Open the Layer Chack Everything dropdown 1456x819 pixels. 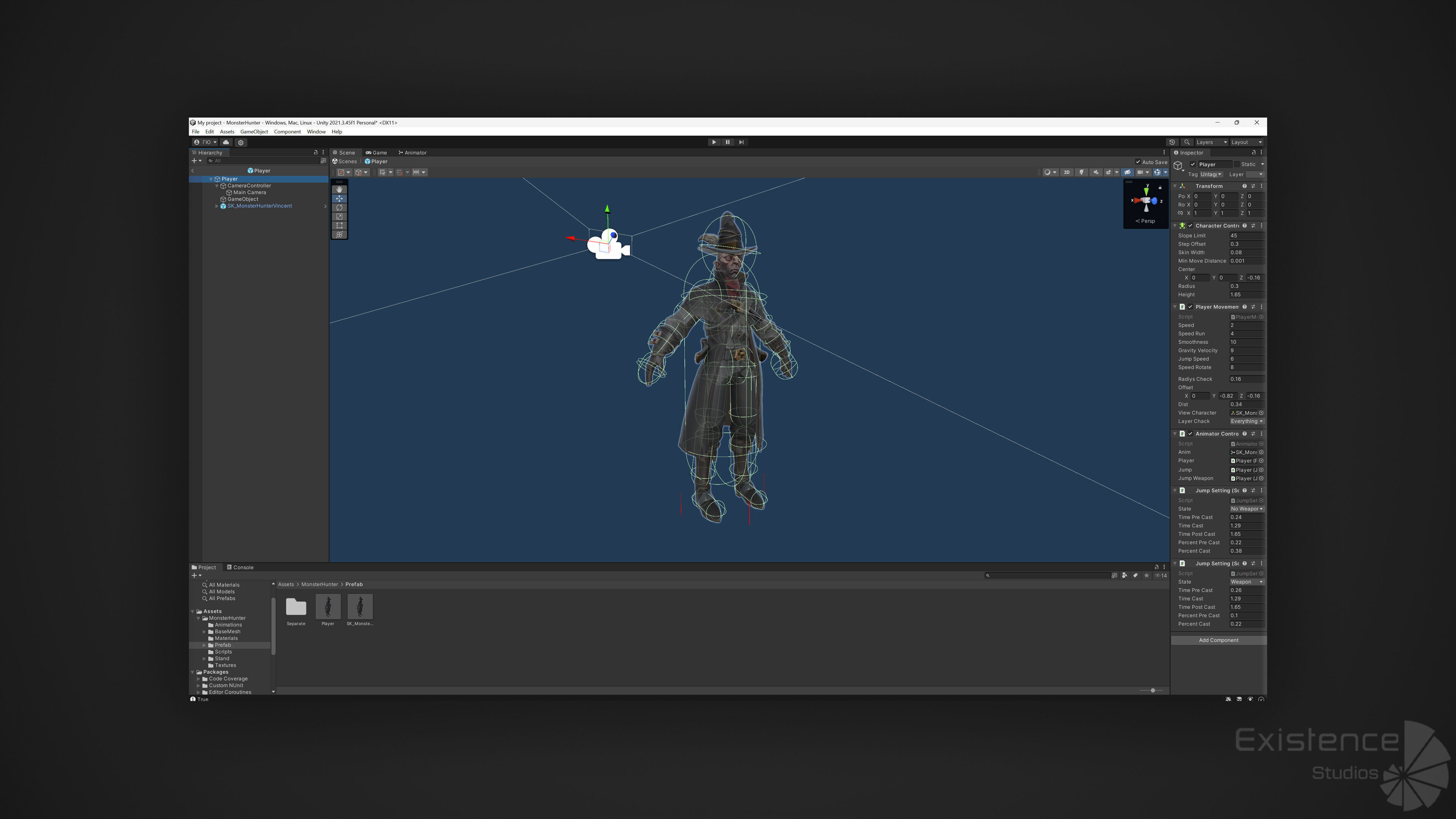pos(1246,421)
